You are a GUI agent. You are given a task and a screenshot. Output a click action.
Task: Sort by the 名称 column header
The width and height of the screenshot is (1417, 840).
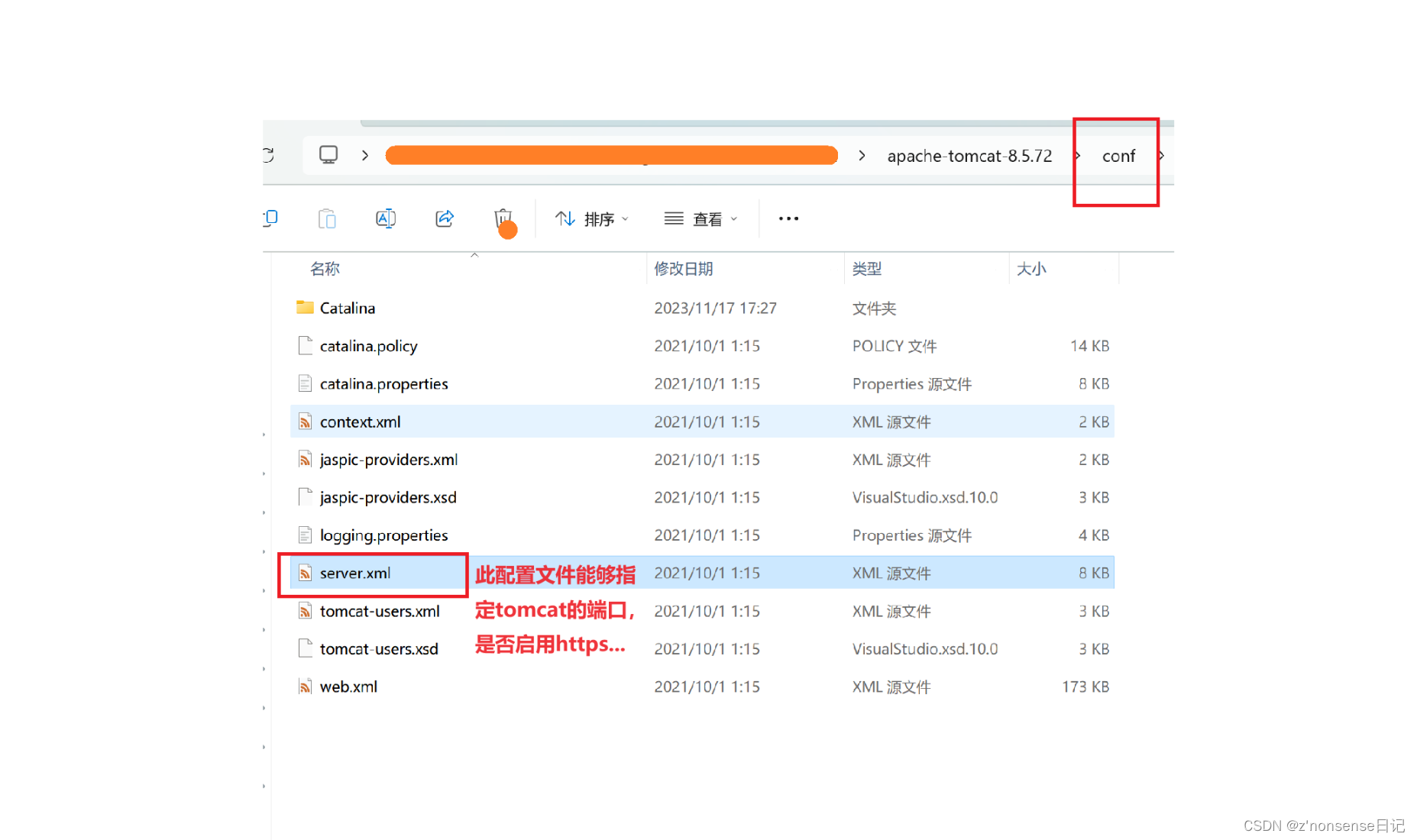tap(325, 269)
